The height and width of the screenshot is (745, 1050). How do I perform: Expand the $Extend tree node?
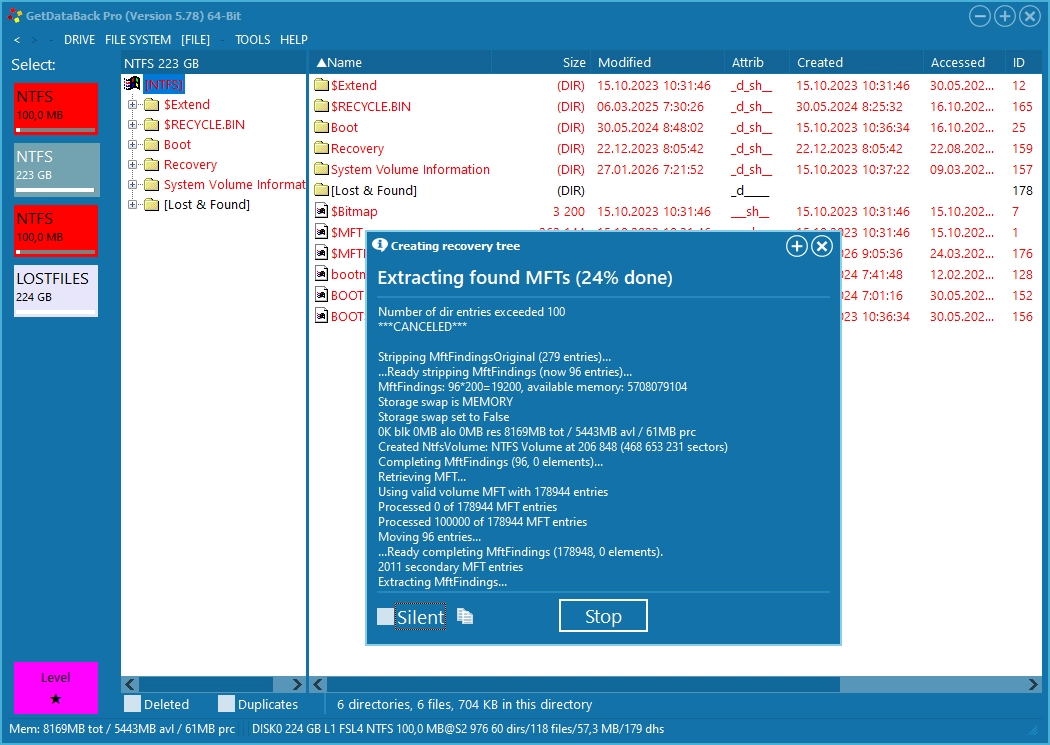coord(133,104)
